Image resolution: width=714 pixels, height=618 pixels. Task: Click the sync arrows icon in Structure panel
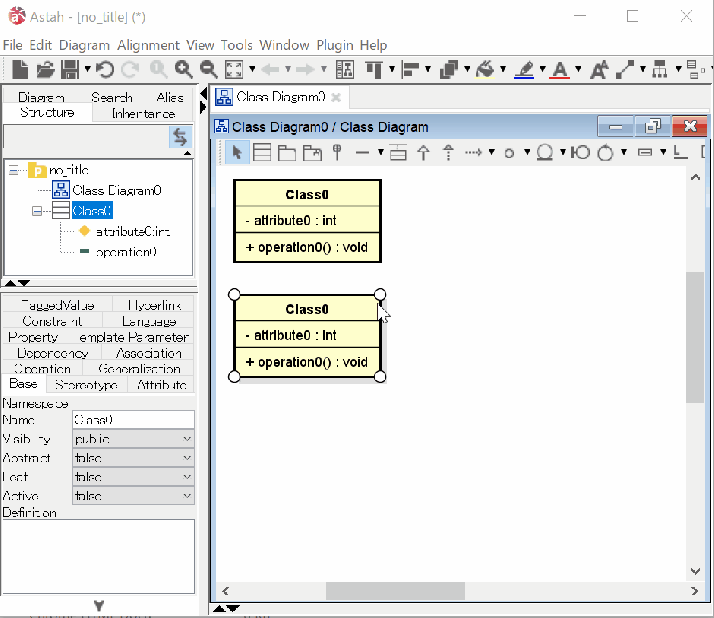180,137
